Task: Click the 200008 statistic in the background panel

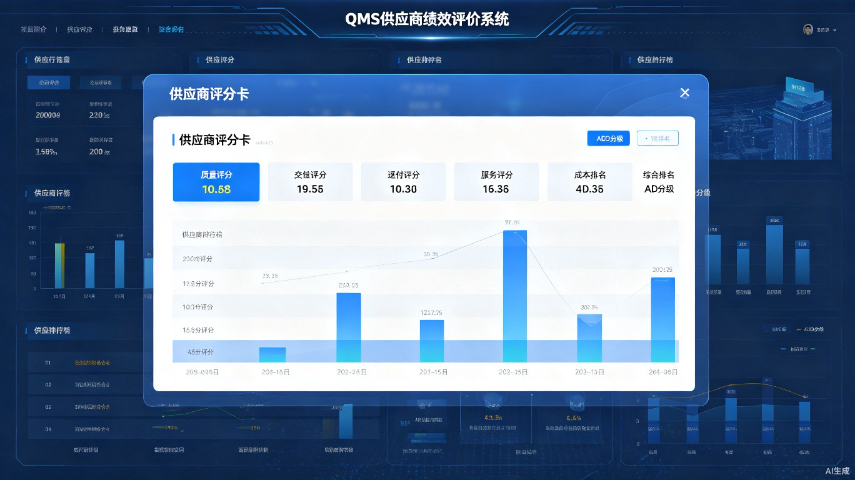Action: (x=48, y=115)
